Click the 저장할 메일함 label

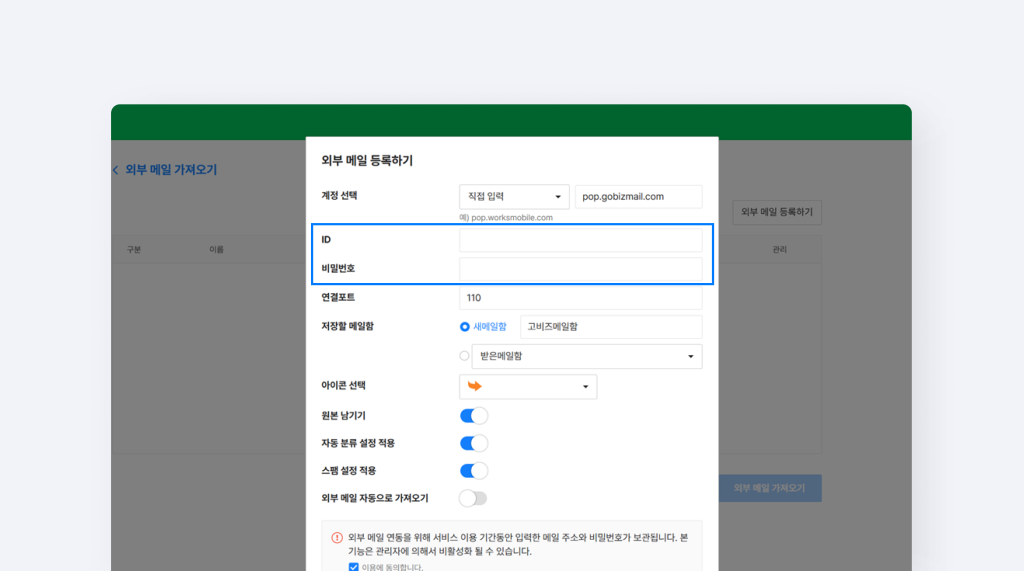click(347, 326)
